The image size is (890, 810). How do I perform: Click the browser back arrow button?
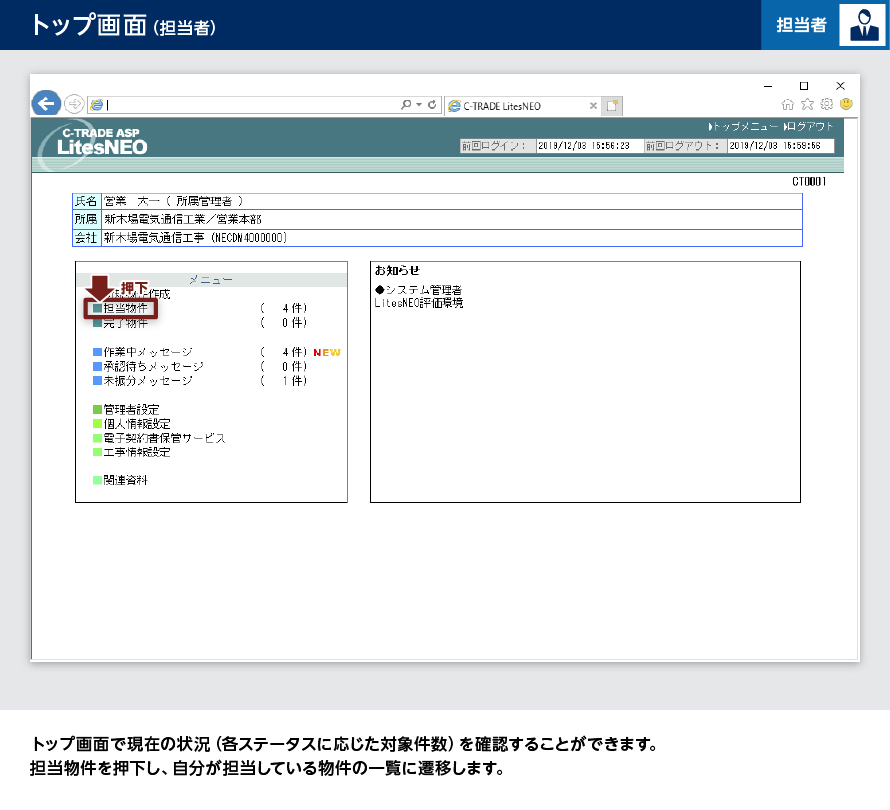coord(46,103)
